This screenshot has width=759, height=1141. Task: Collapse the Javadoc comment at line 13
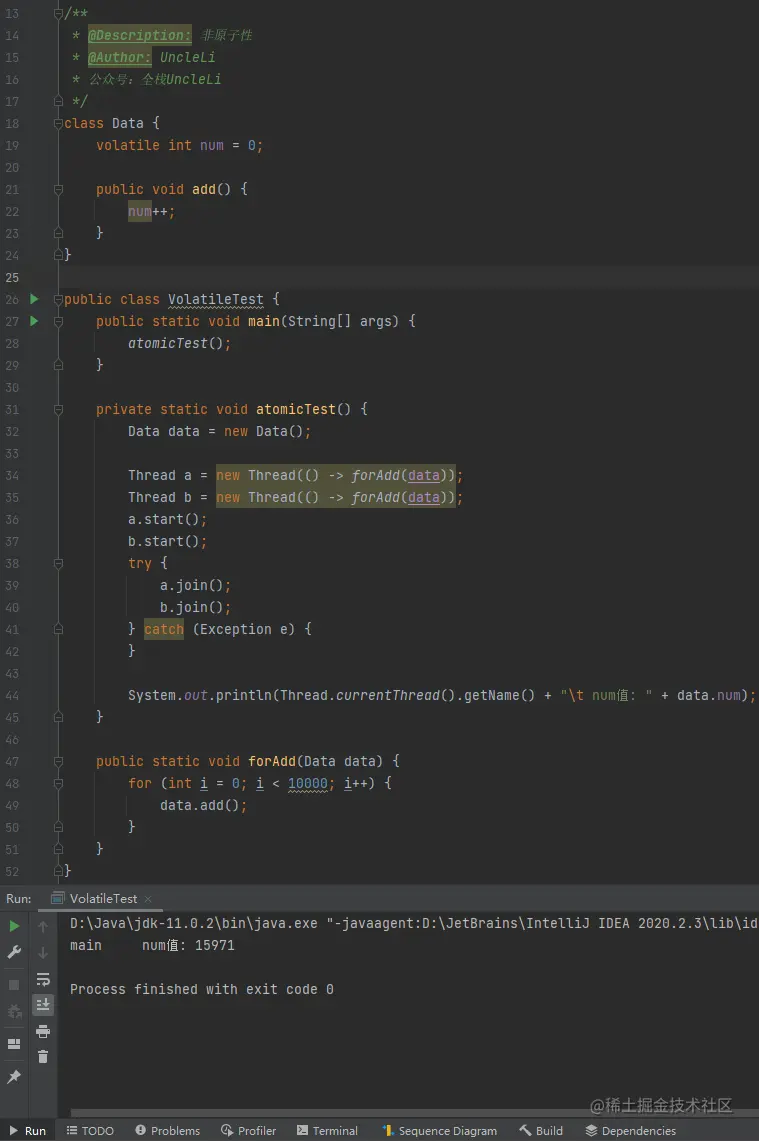[58, 13]
